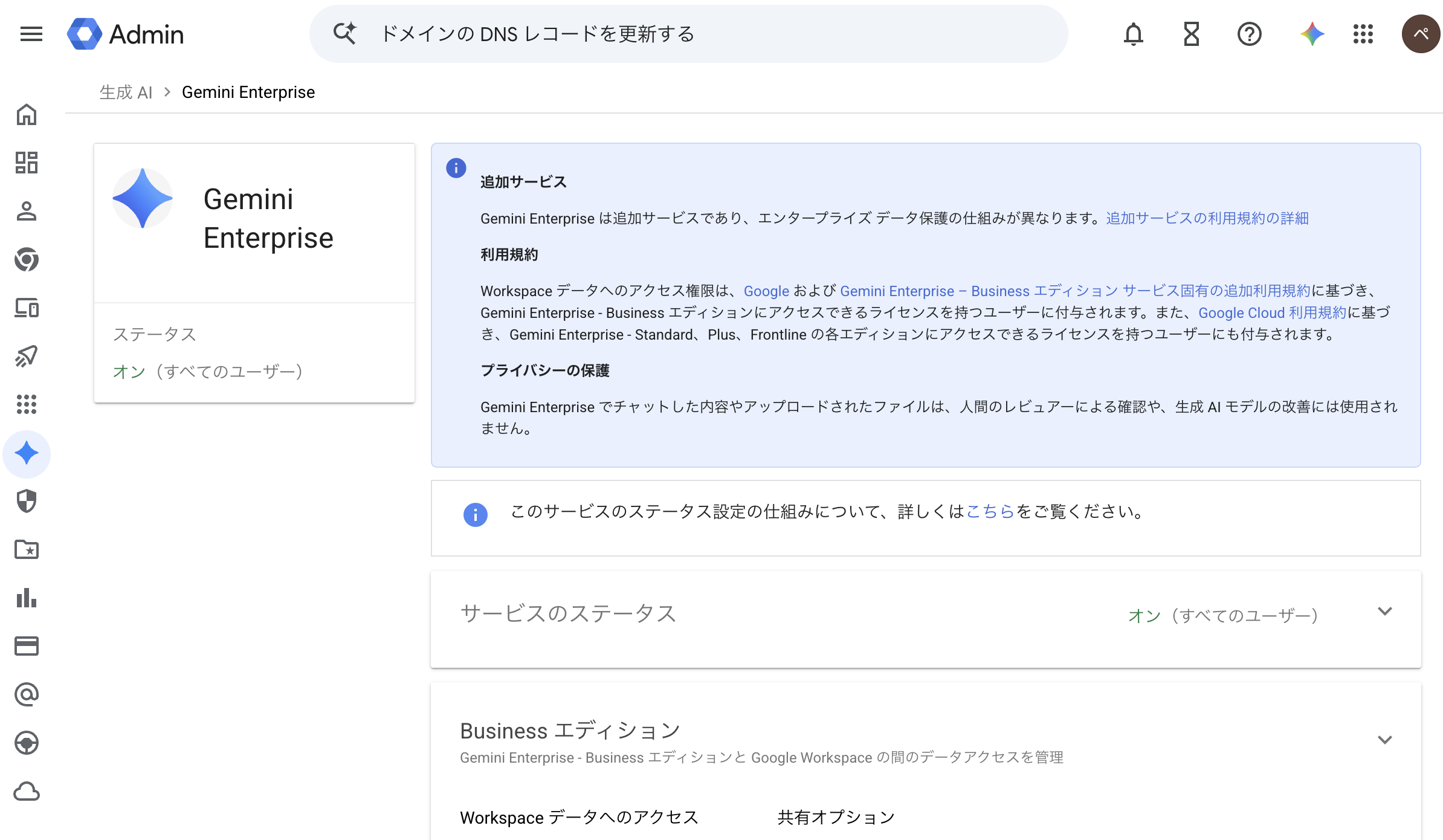Click Workspace データへのアクセス label
Image resolution: width=1443 pixels, height=840 pixels.
579,818
